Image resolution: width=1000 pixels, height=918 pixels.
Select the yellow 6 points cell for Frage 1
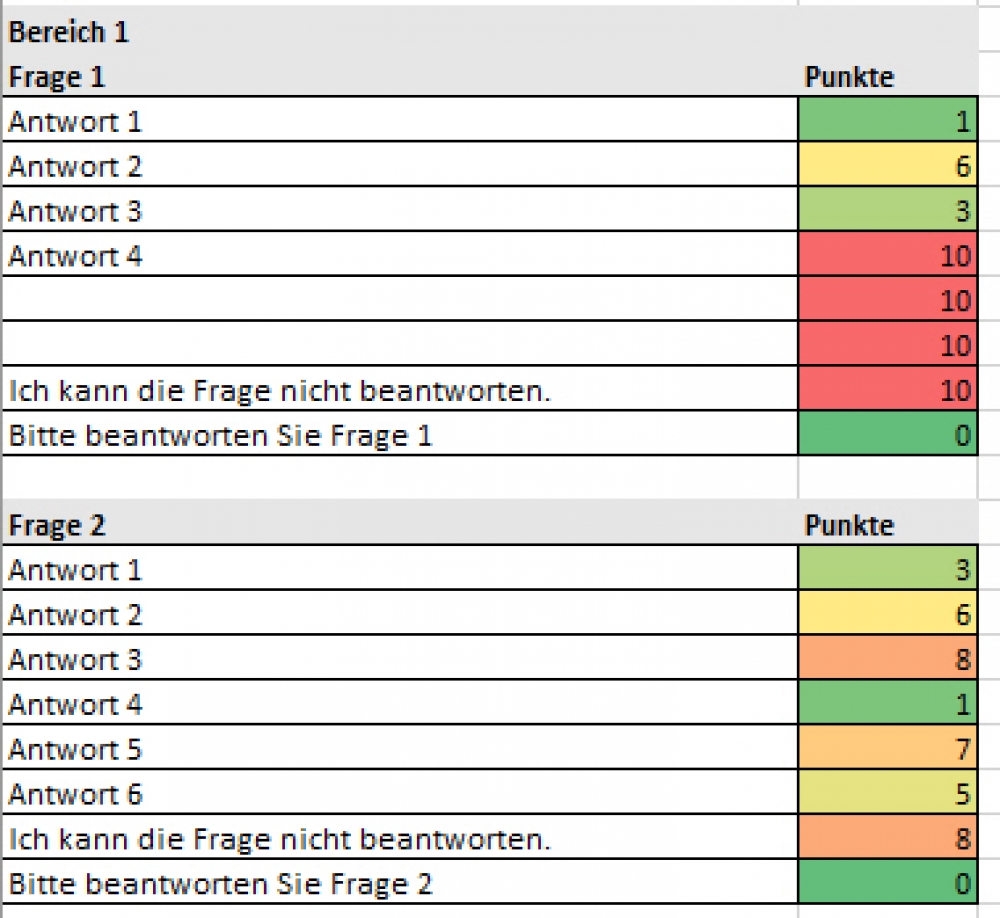(888, 165)
